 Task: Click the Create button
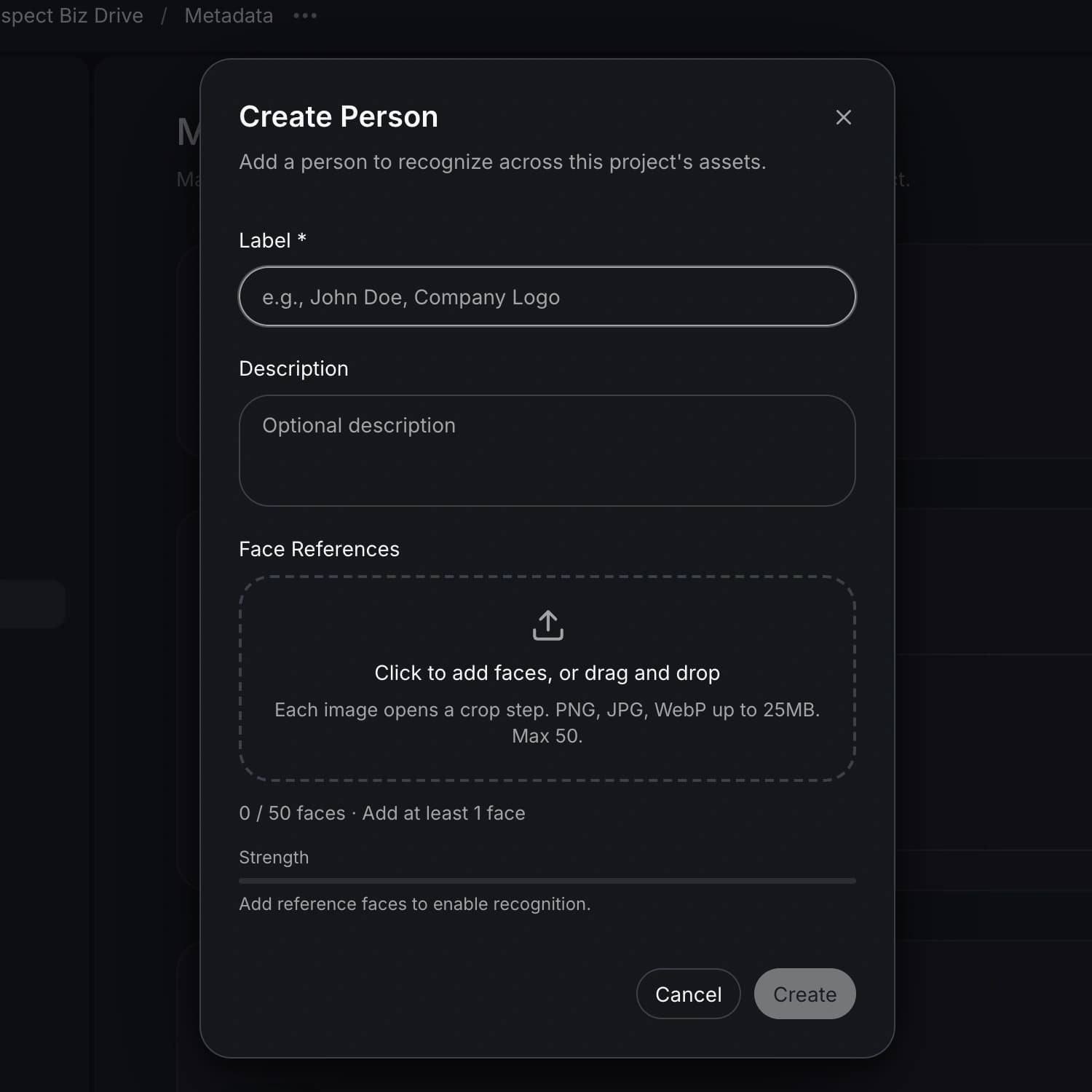(804, 994)
